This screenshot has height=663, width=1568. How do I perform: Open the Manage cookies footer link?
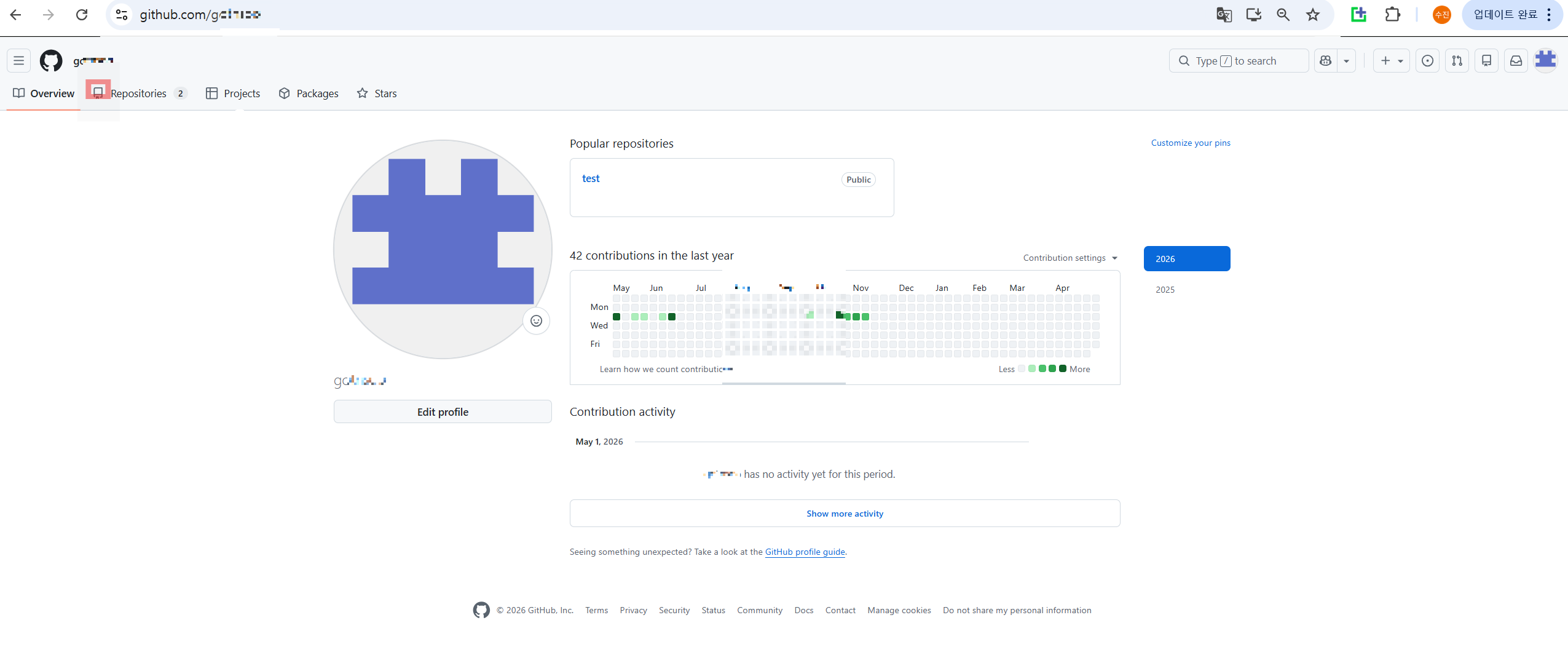(899, 610)
